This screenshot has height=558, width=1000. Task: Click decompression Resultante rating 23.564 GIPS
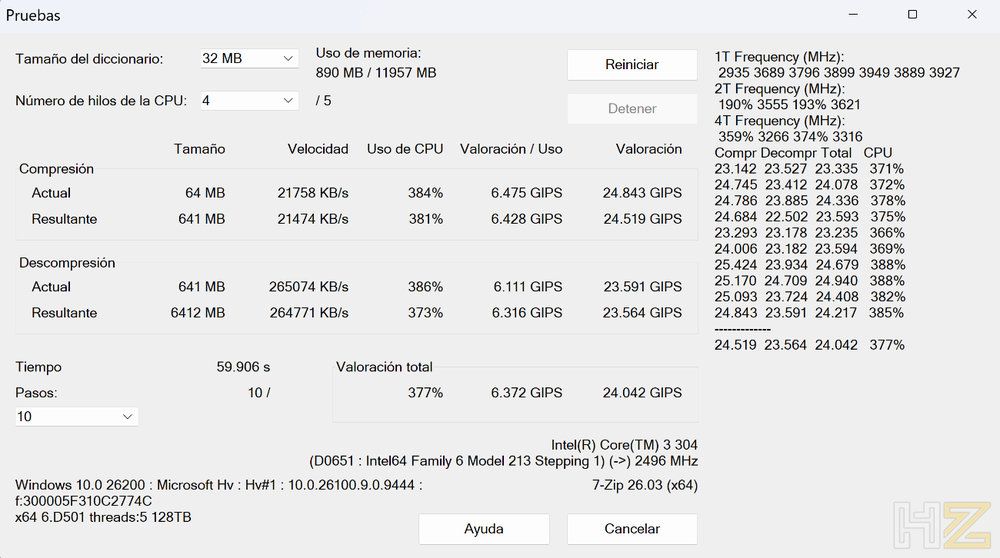coord(642,312)
